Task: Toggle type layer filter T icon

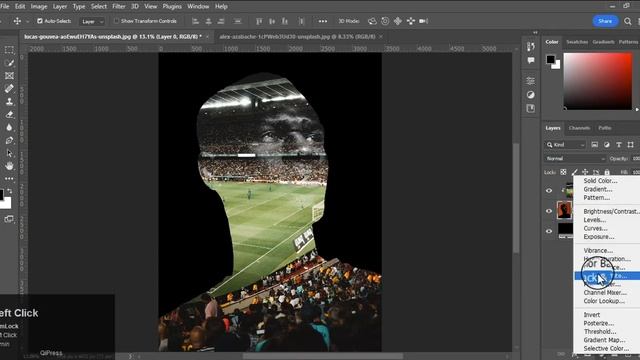Action: [619, 145]
